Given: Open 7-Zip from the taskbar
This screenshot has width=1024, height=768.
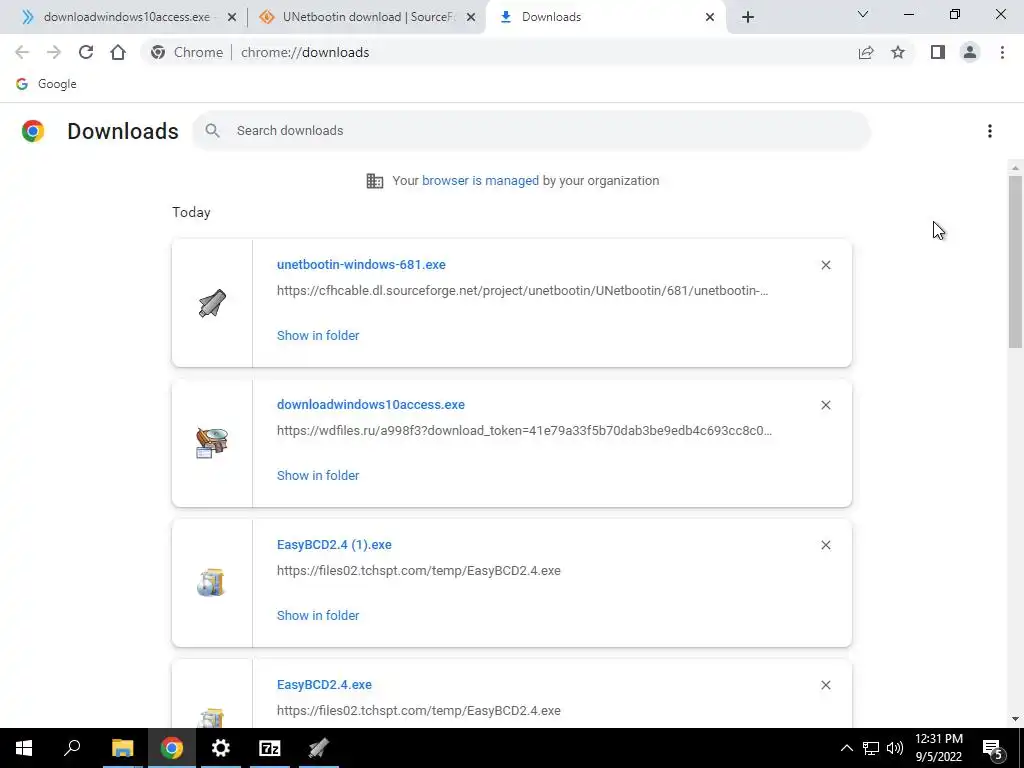Looking at the screenshot, I should point(270,748).
